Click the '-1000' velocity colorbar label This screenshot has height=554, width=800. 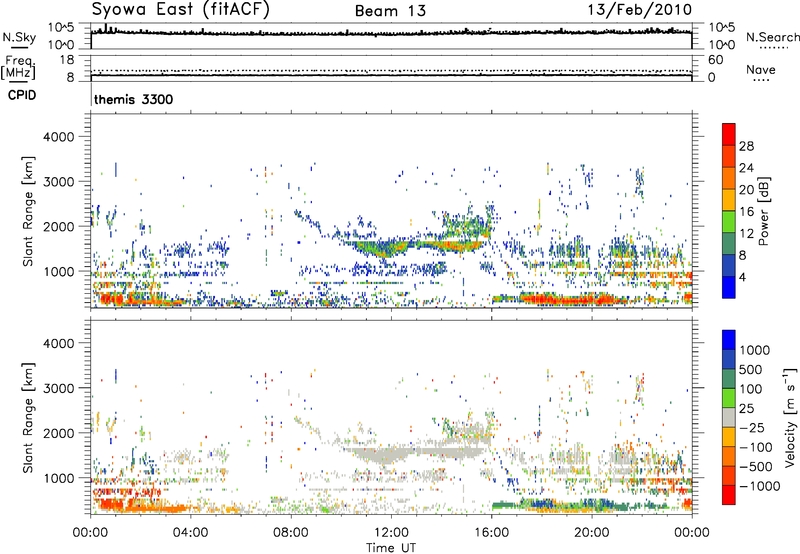point(760,486)
